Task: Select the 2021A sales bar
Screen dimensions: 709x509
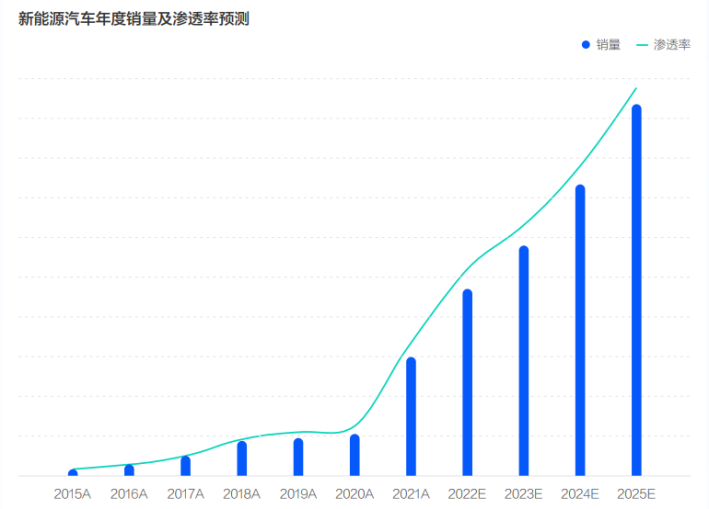Action: pos(411,416)
